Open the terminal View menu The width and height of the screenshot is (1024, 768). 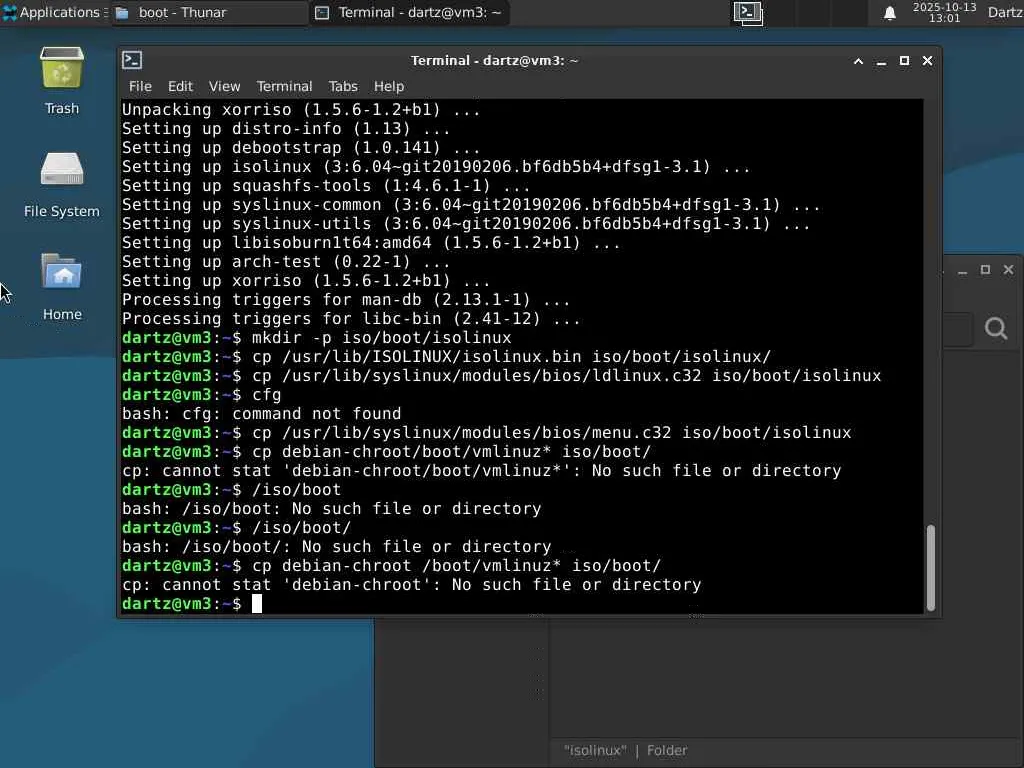tap(225, 86)
